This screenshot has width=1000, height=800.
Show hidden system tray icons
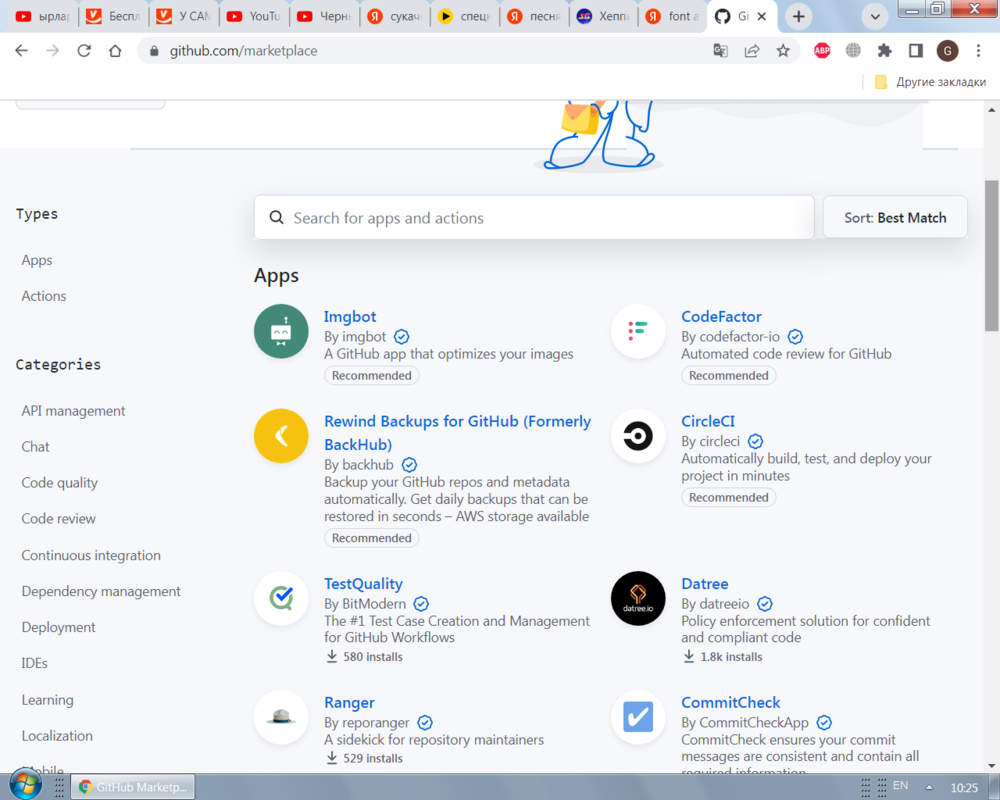point(929,787)
